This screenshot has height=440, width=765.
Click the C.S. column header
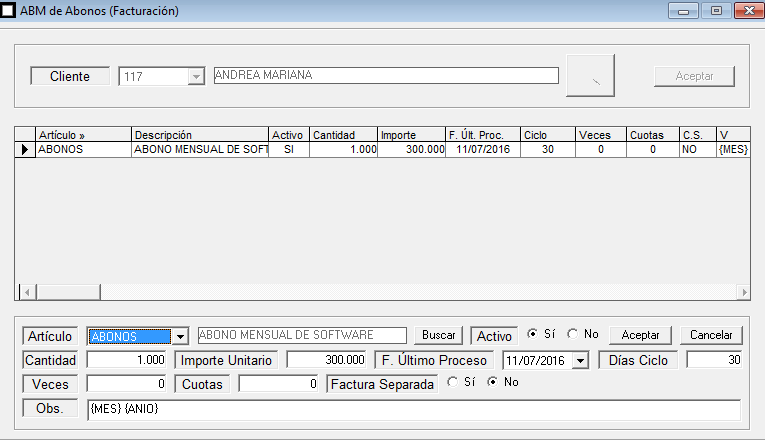tap(698, 135)
